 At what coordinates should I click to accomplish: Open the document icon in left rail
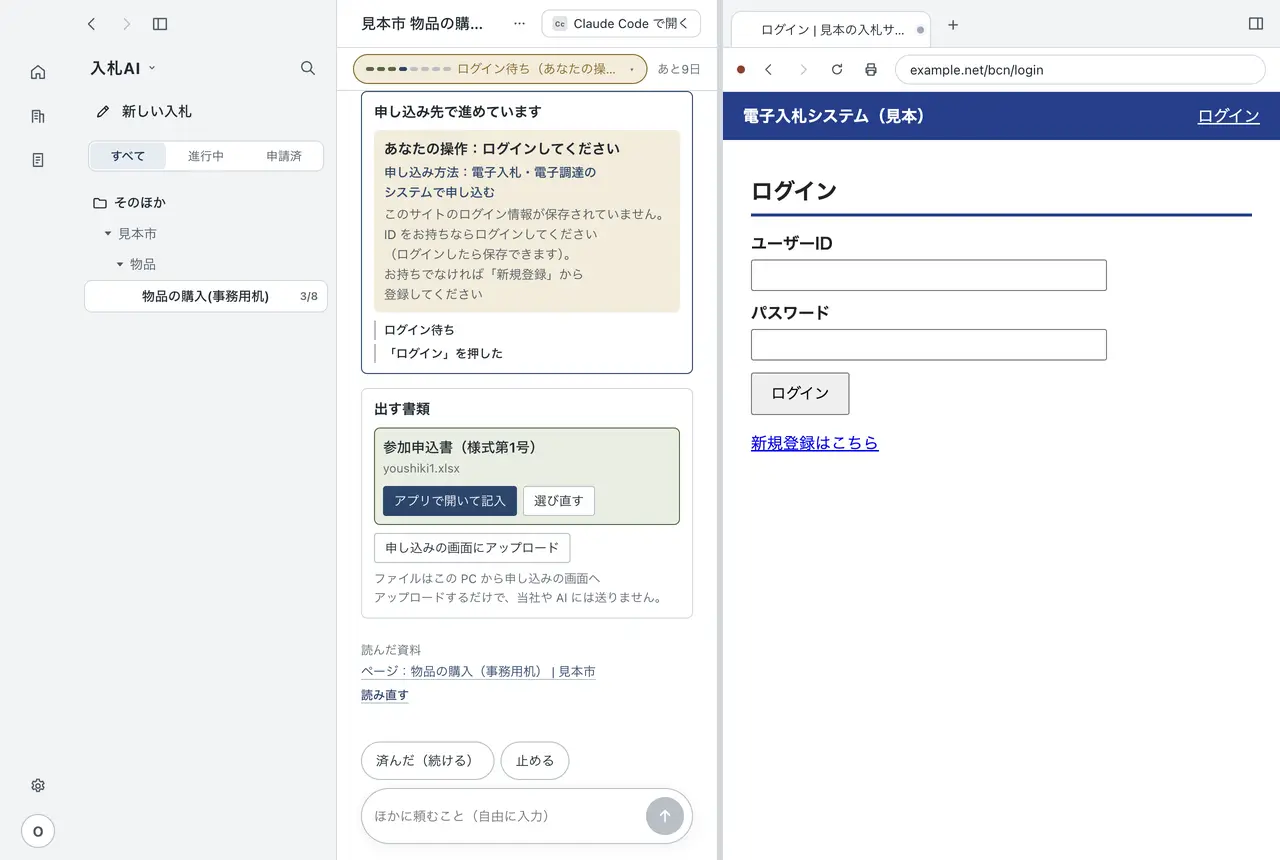pyautogui.click(x=38, y=160)
